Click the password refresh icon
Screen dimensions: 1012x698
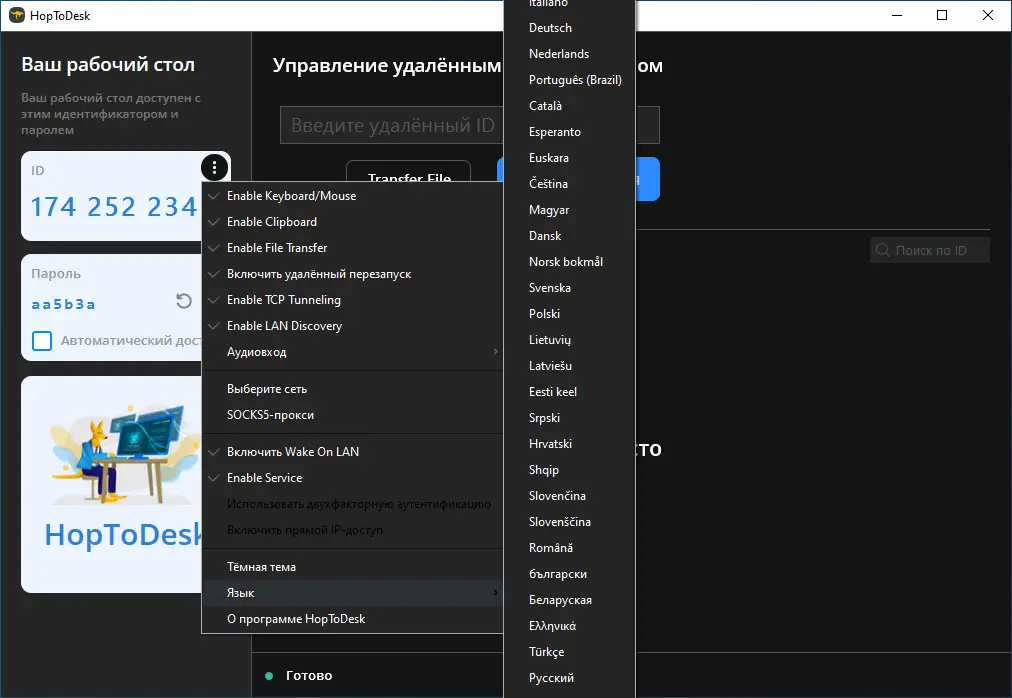(182, 303)
